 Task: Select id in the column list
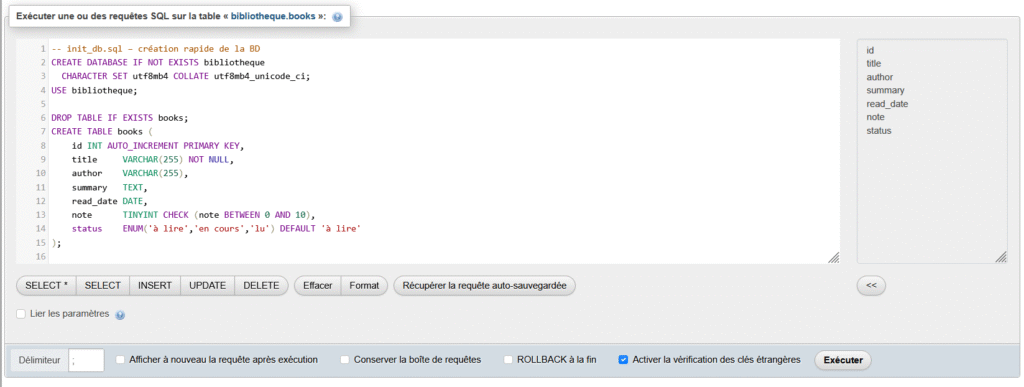(871, 50)
